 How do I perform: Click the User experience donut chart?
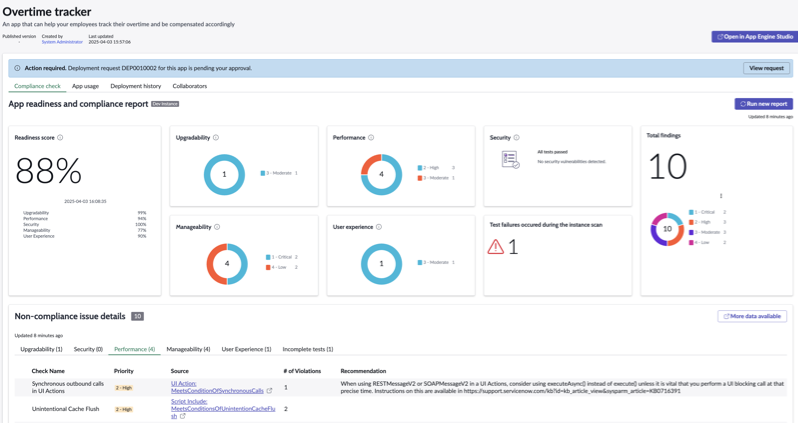click(x=381, y=264)
